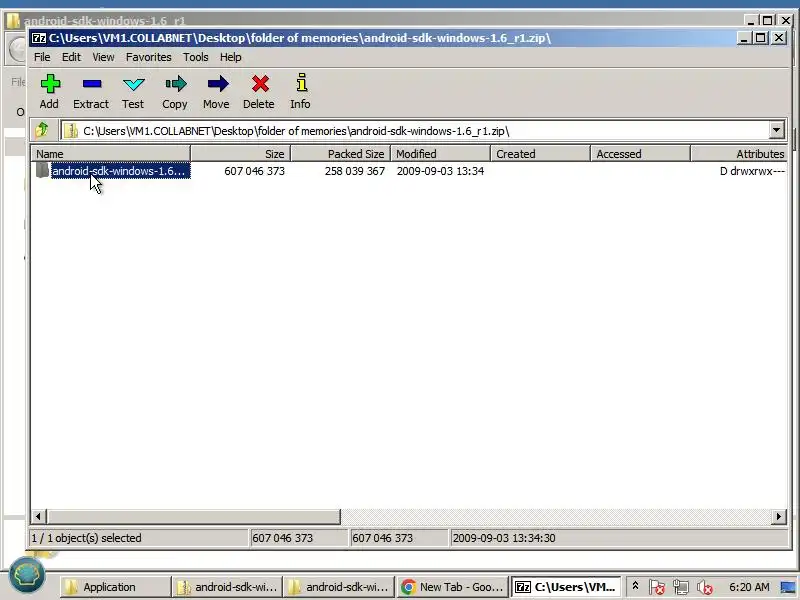Minimize the 7-Zip window
The width and height of the screenshot is (800, 600).
point(745,38)
